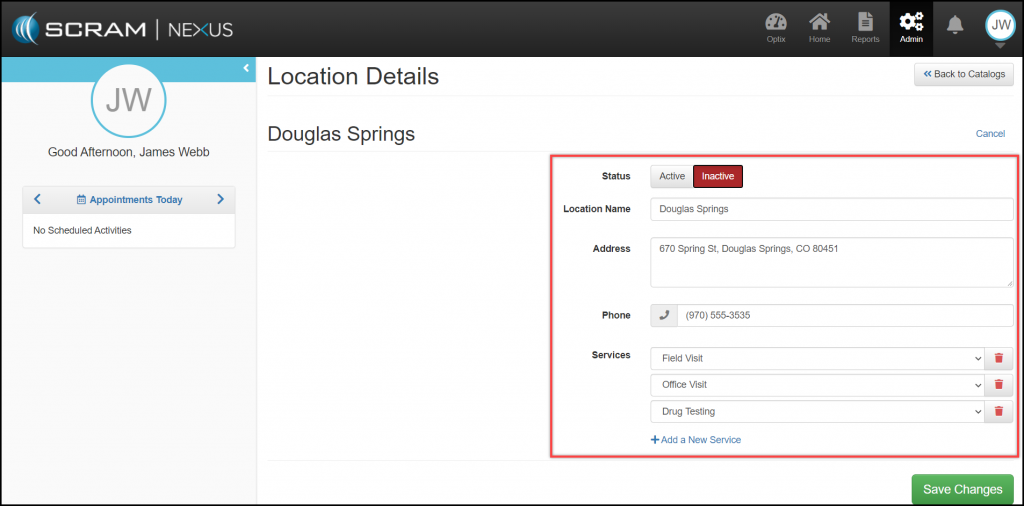This screenshot has height=506, width=1024.
Task: Show previous day's appointments
Action: point(38,199)
